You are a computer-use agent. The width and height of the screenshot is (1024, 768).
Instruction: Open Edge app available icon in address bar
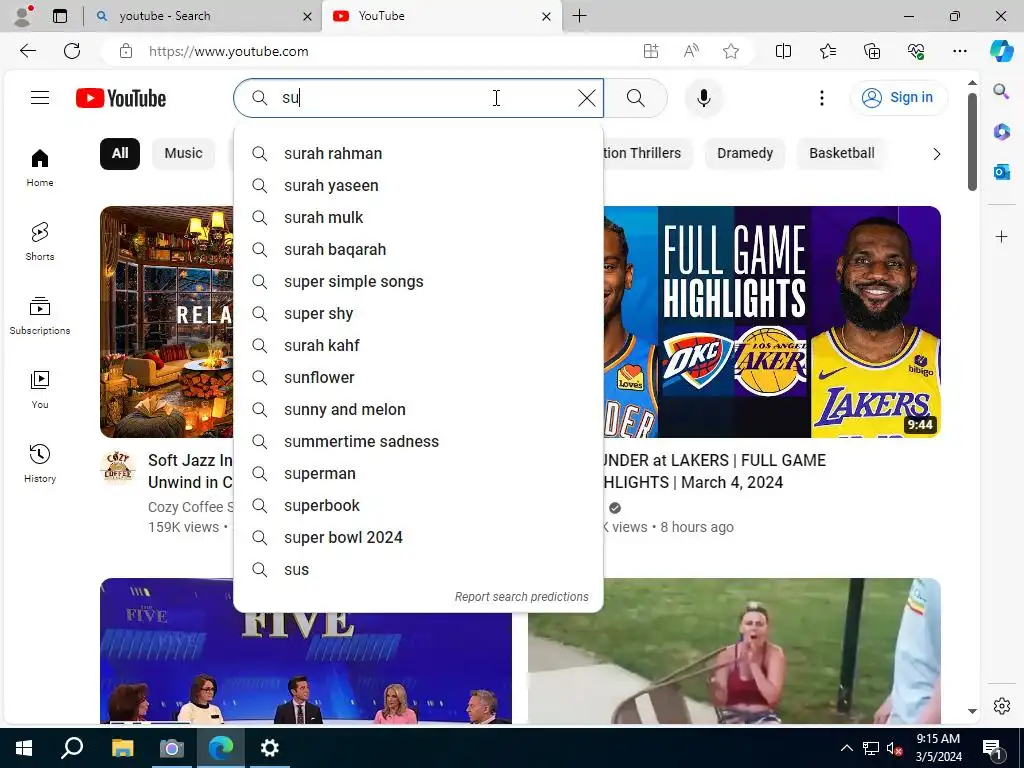[x=650, y=52]
